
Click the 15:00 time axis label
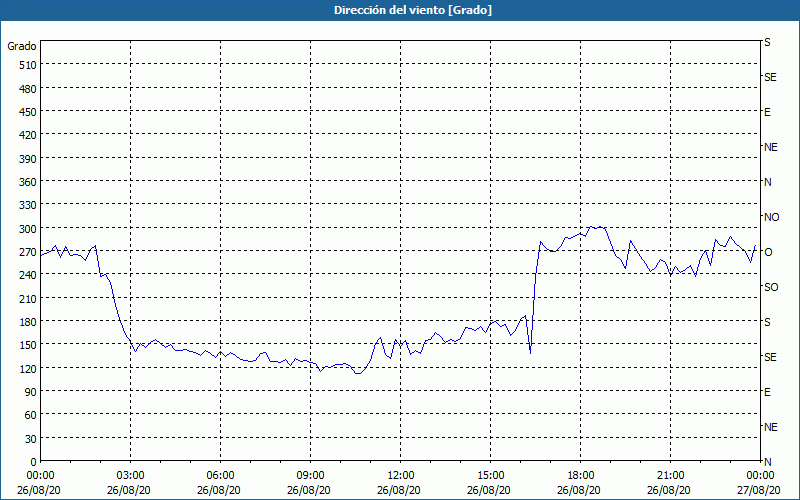coord(490,476)
